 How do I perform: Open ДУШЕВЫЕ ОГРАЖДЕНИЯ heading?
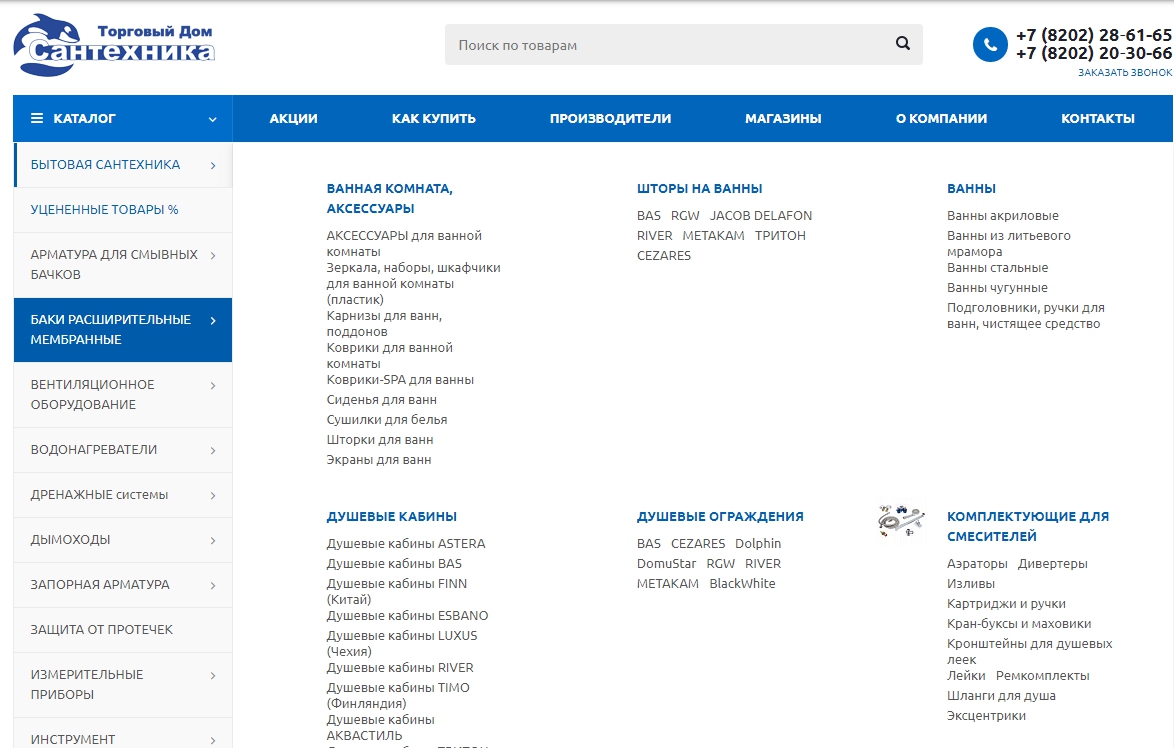click(720, 517)
